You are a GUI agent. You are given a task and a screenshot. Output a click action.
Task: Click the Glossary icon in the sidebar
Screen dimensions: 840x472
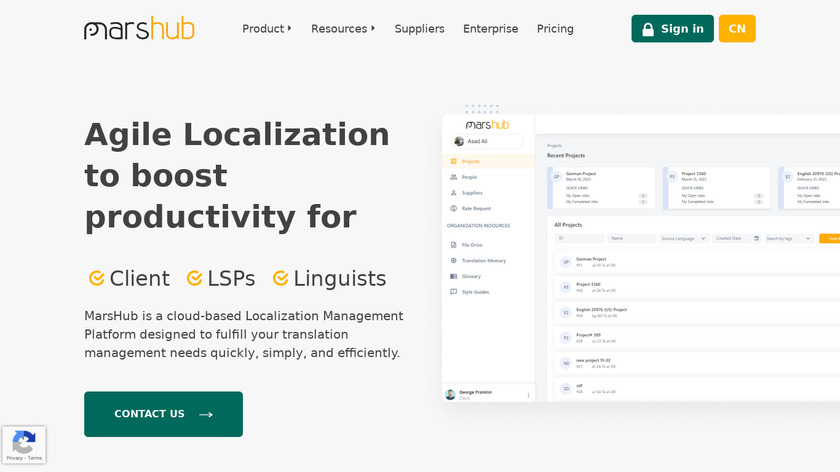coord(454,276)
